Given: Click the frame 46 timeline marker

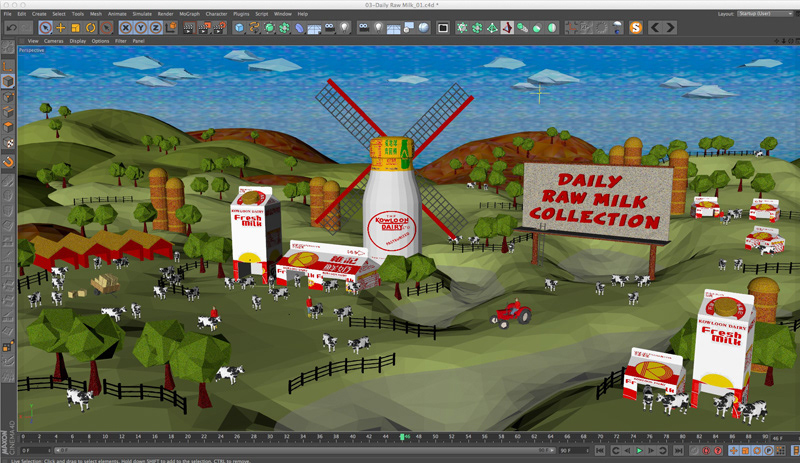Looking at the screenshot, I should click(x=403, y=437).
